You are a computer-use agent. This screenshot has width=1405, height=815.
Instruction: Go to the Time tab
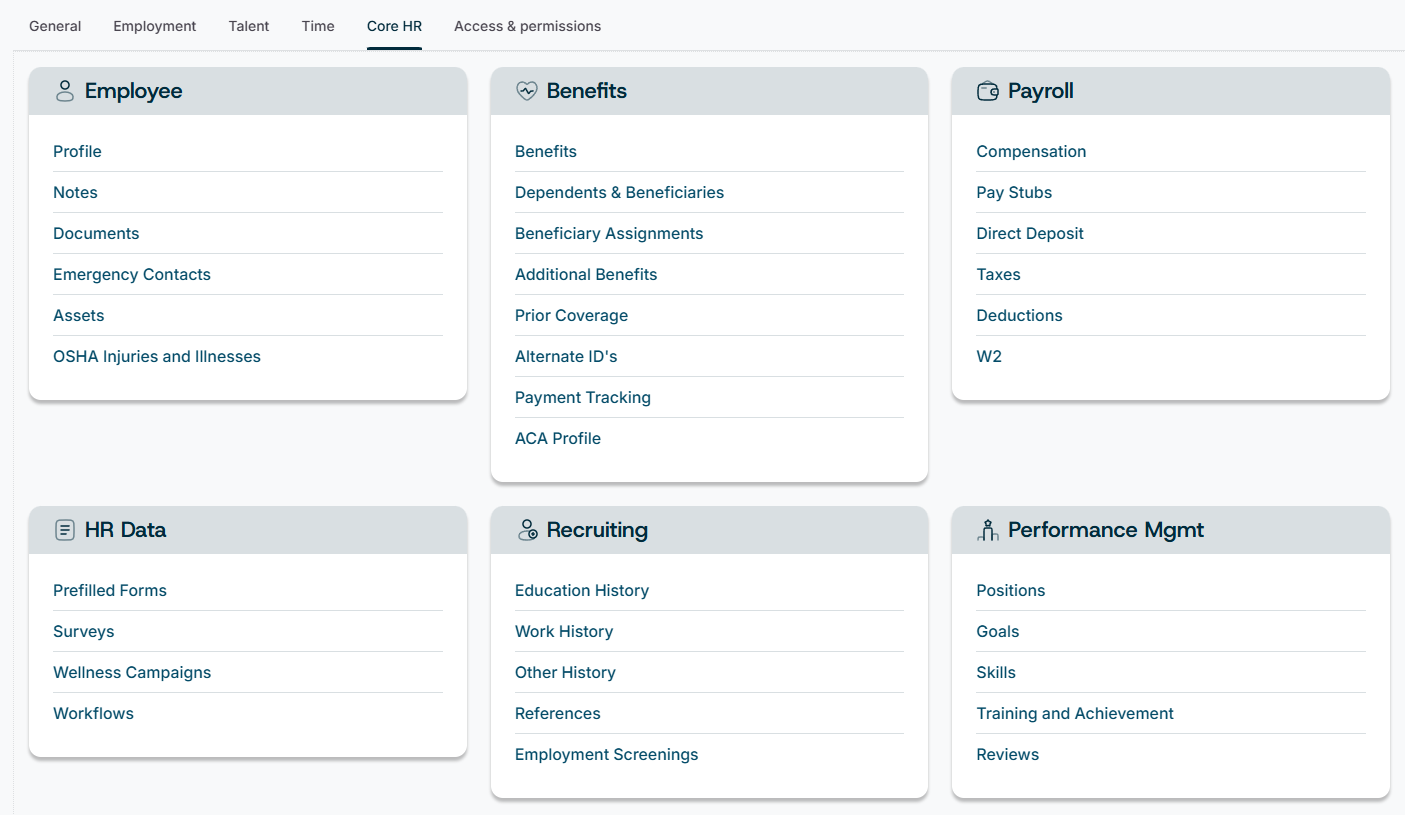(x=318, y=26)
